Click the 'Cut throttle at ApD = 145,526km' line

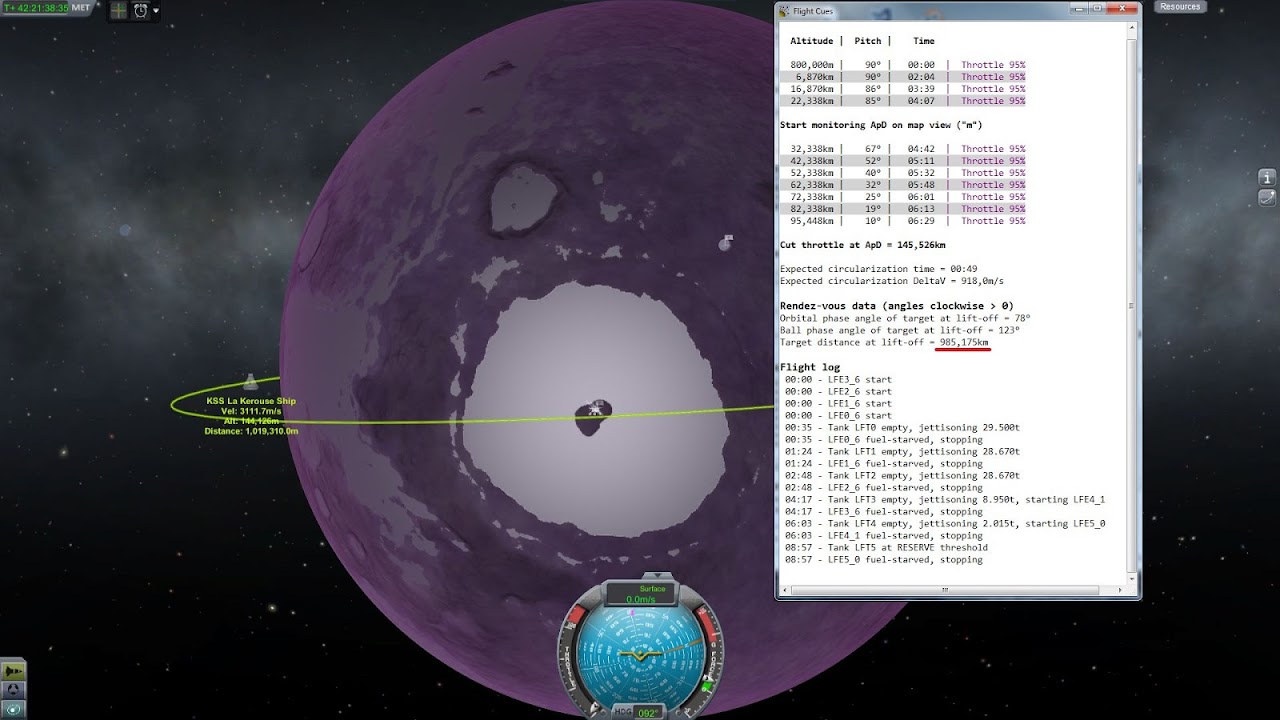coord(863,245)
